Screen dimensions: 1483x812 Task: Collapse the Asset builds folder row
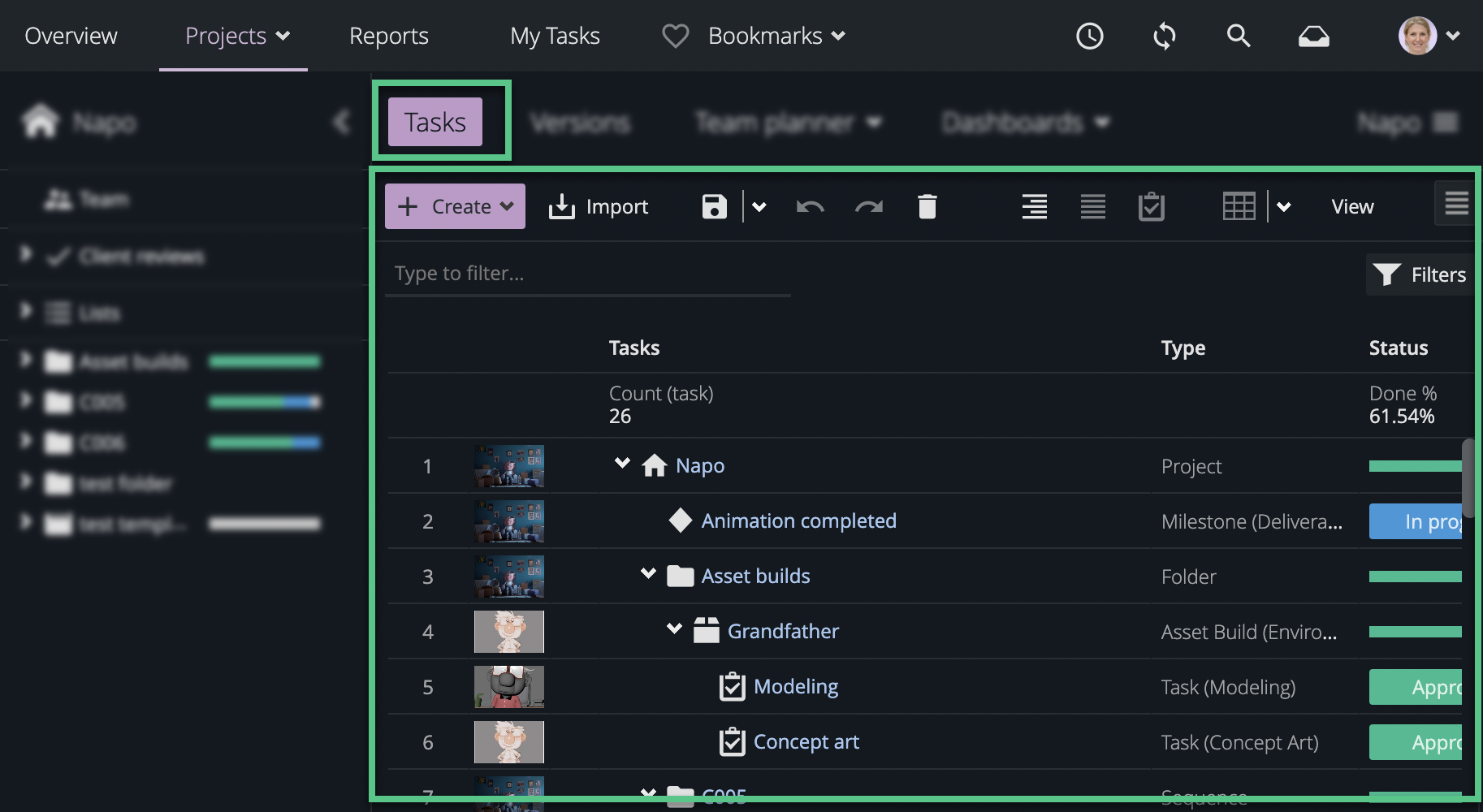pyautogui.click(x=648, y=574)
